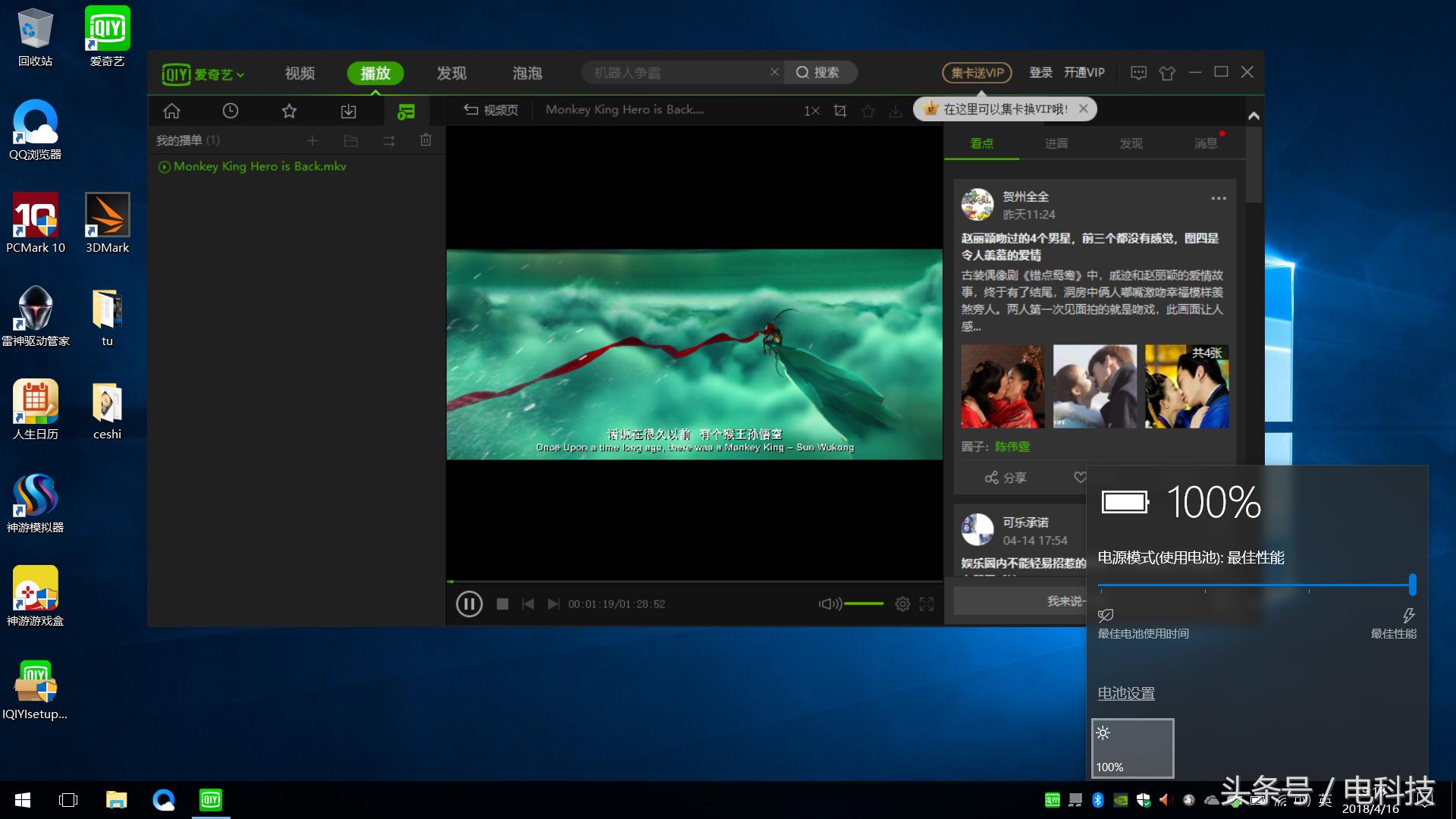
Task: Add video to favorites via star near title
Action: [x=868, y=111]
